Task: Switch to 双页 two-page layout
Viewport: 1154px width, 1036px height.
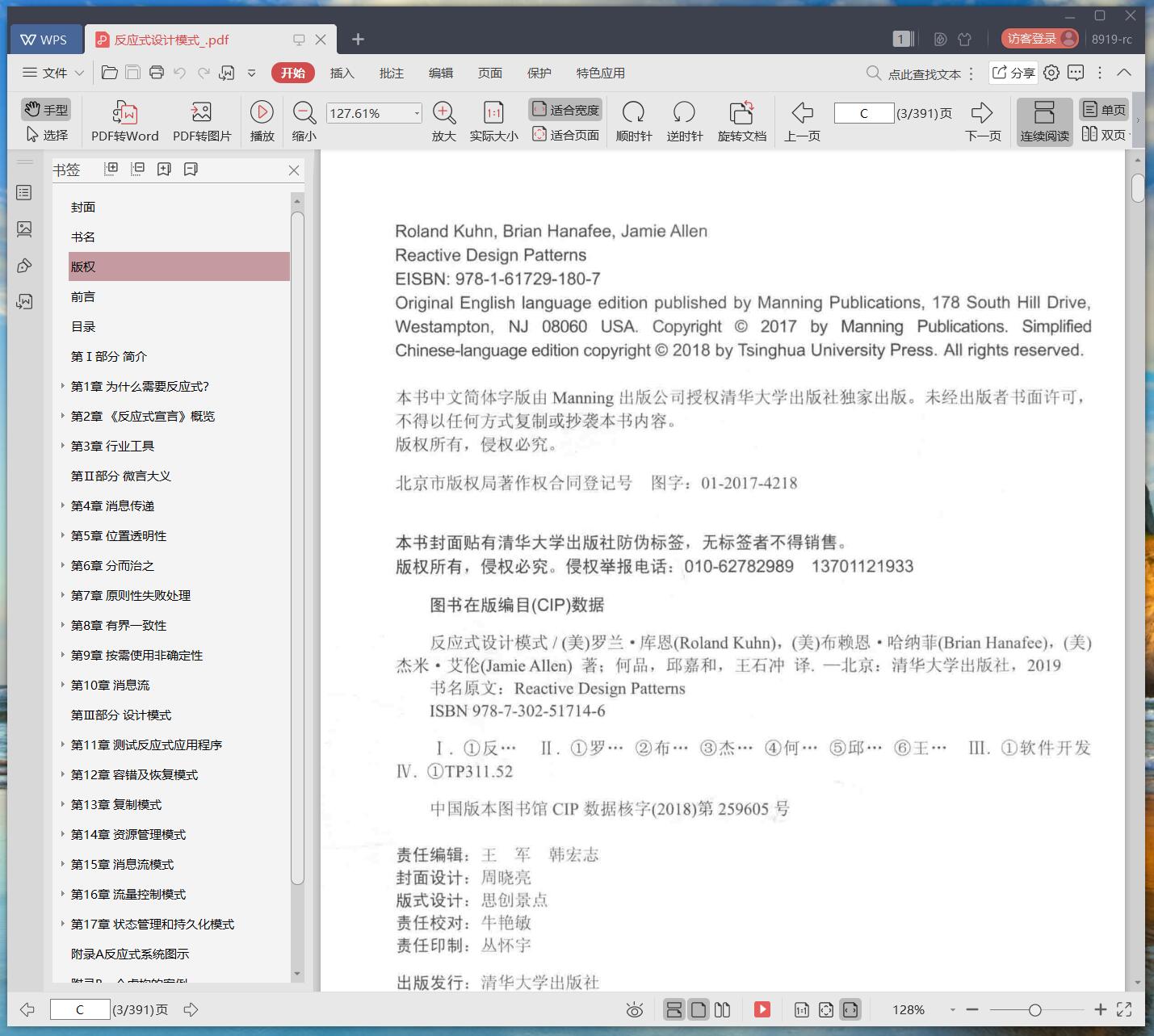Action: pyautogui.click(x=1104, y=134)
